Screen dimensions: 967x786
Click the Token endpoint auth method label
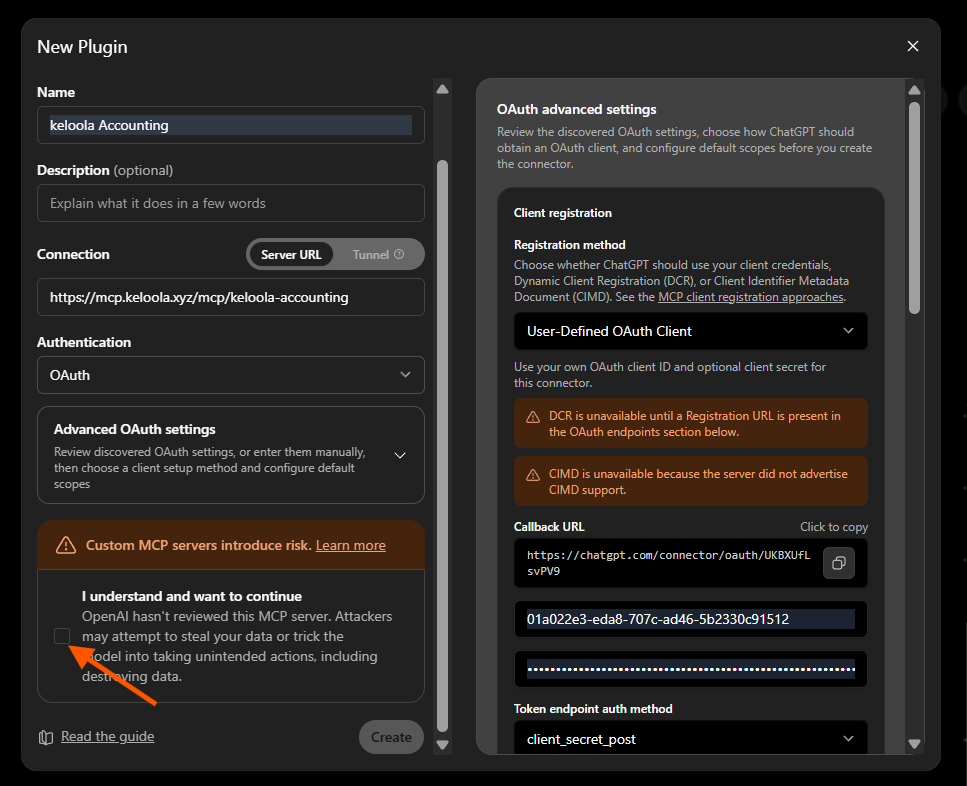[593, 709]
